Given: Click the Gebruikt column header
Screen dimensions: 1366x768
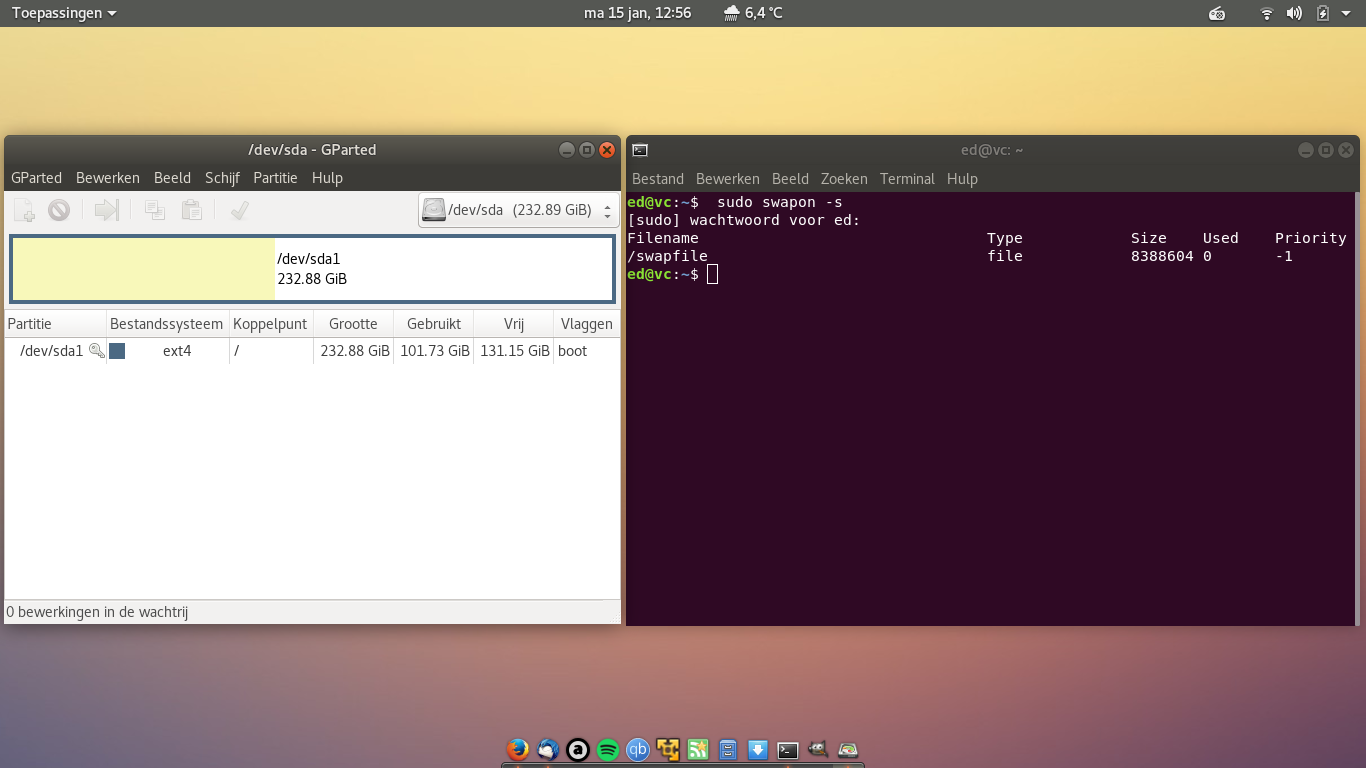Looking at the screenshot, I should (x=433, y=324).
